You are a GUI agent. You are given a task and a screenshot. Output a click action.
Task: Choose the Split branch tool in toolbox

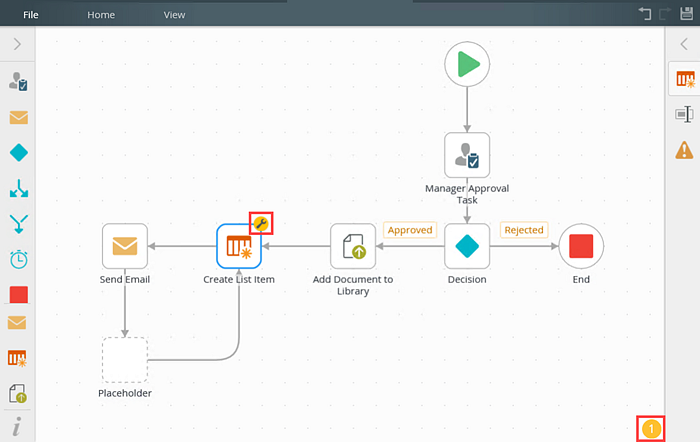(x=18, y=188)
